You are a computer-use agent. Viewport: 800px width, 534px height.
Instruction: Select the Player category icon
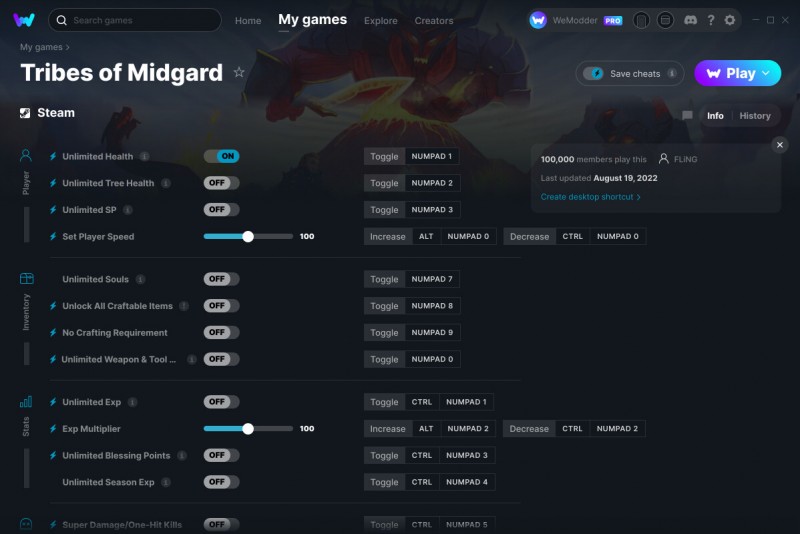click(x=26, y=155)
